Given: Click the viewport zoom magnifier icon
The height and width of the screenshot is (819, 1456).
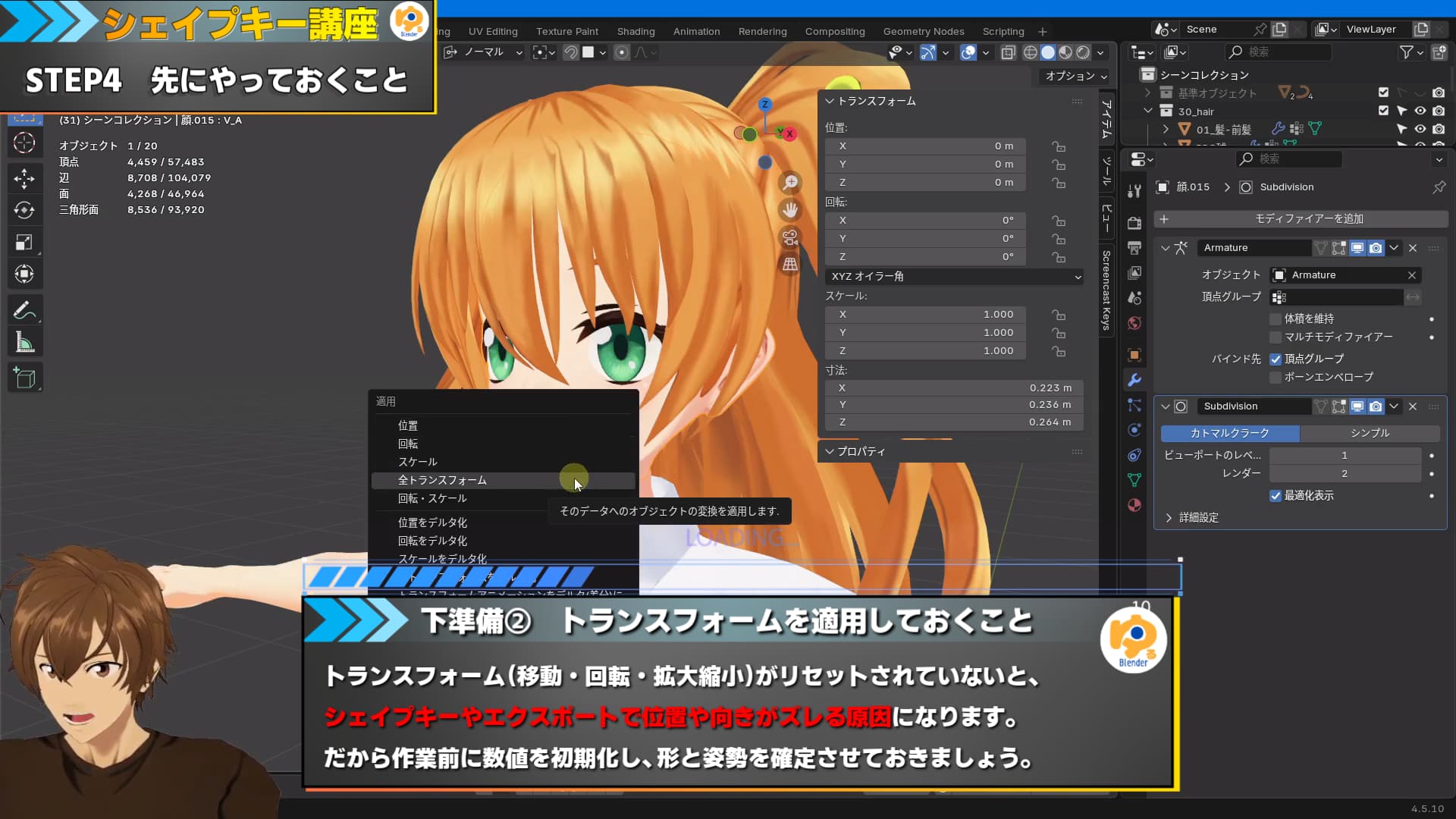Looking at the screenshot, I should coord(790,183).
